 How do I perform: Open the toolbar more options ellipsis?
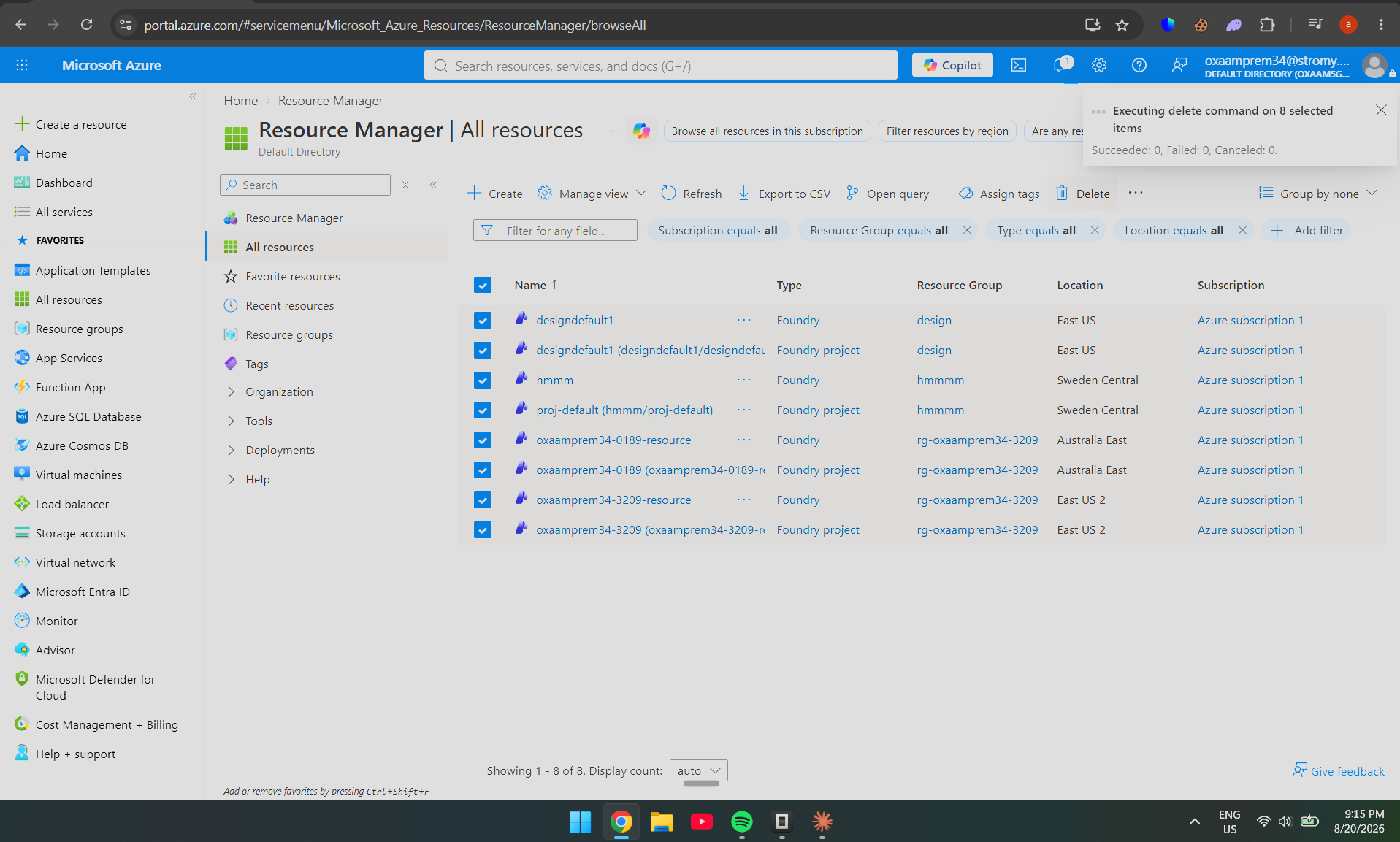pyautogui.click(x=1136, y=193)
